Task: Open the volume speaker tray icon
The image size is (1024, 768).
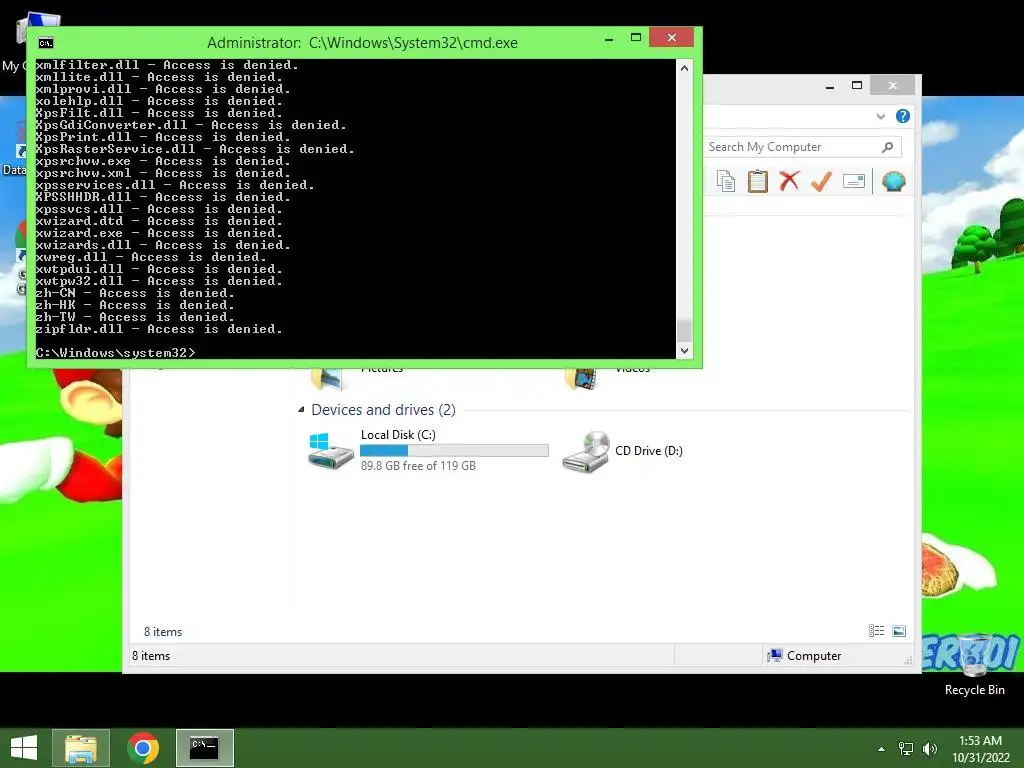Action: 929,749
